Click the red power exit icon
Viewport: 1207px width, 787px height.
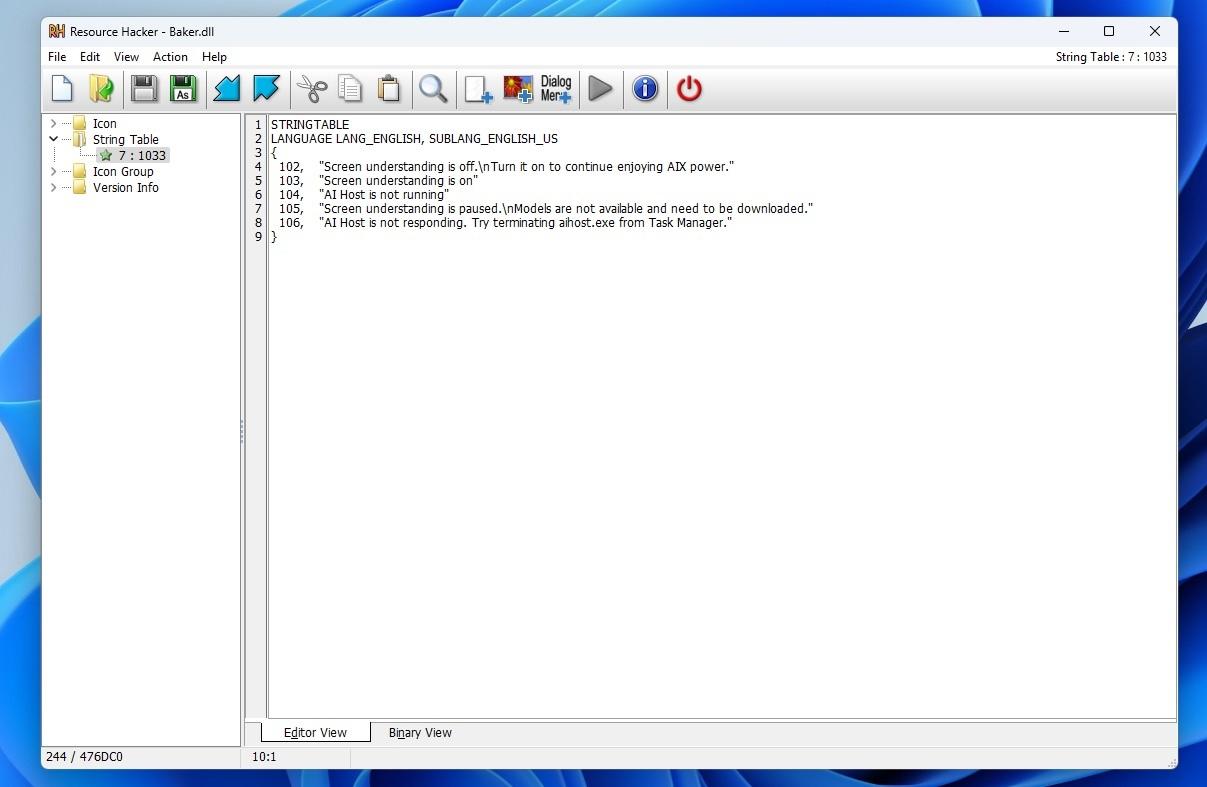tap(689, 89)
